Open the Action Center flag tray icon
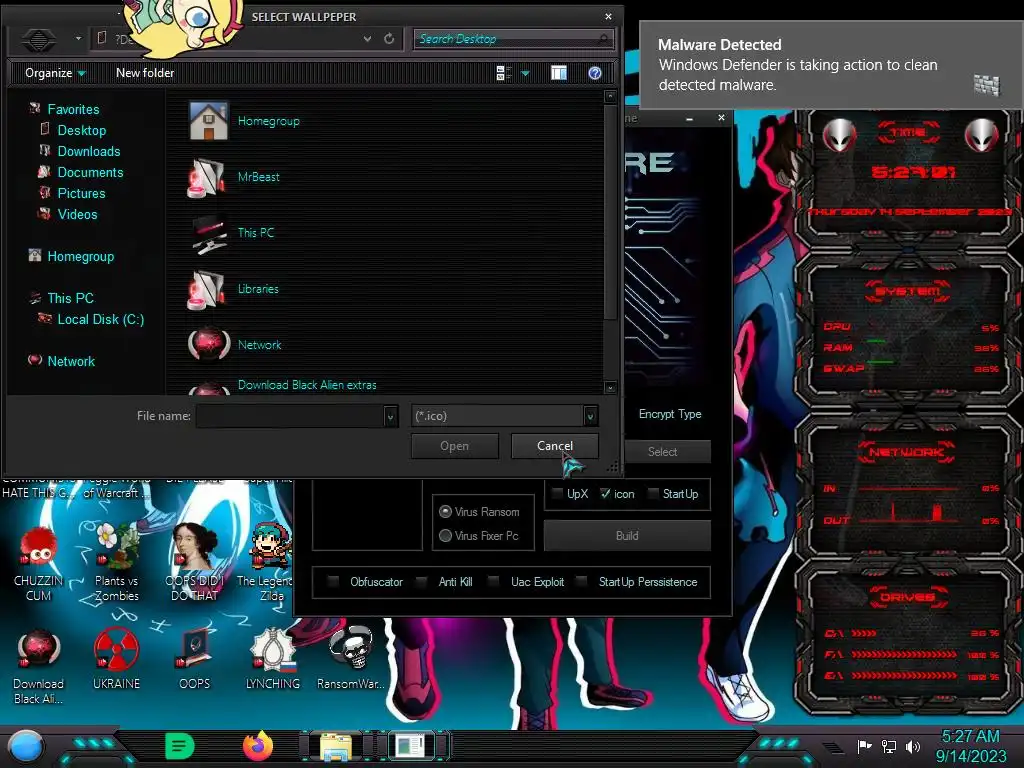 click(x=865, y=746)
